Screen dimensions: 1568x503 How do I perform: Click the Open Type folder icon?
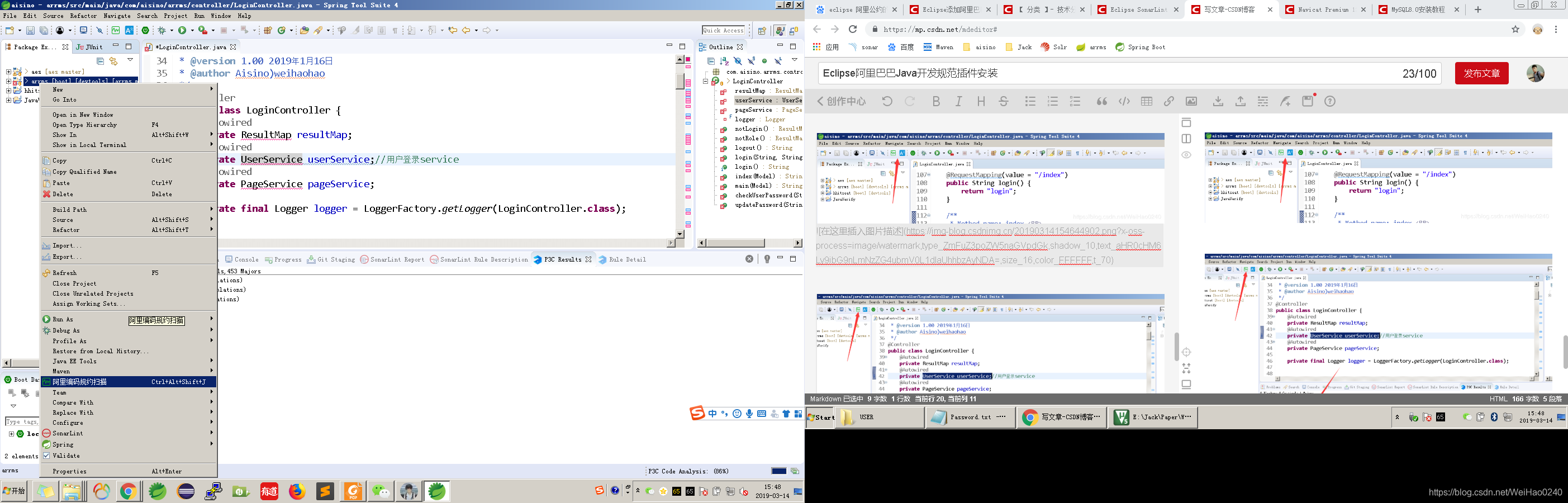click(305, 30)
